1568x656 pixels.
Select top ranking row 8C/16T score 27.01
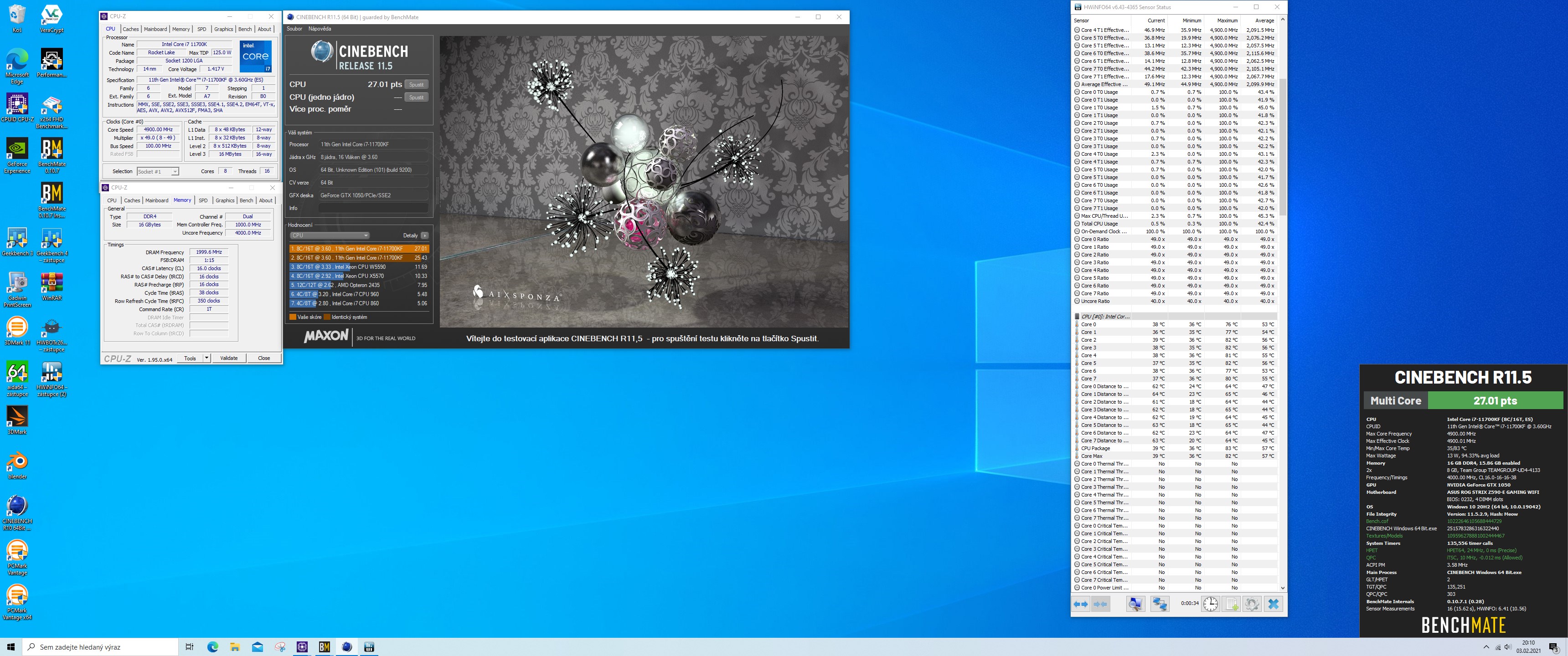(x=359, y=248)
